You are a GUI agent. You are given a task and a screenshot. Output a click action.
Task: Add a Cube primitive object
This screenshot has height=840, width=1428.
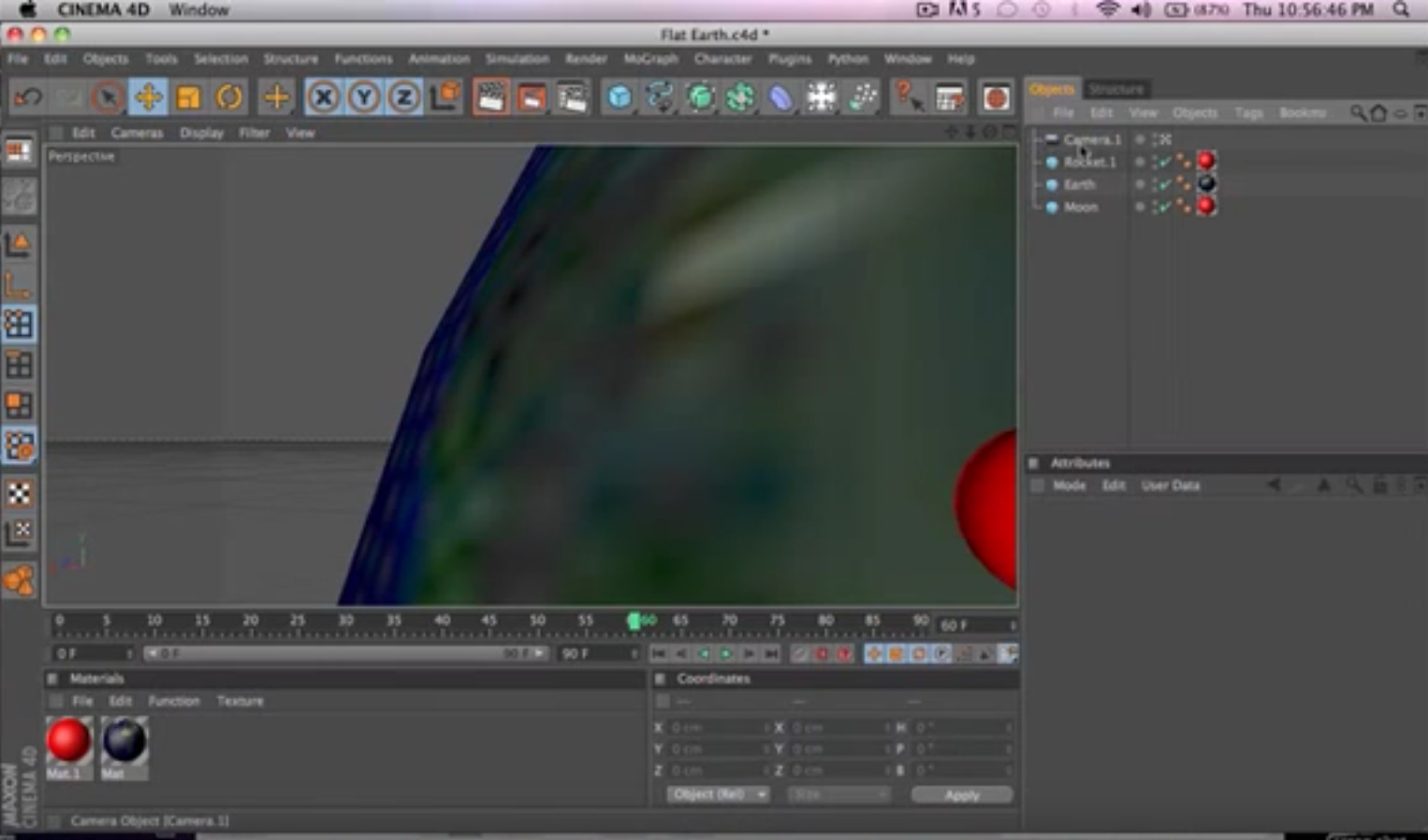(619, 97)
